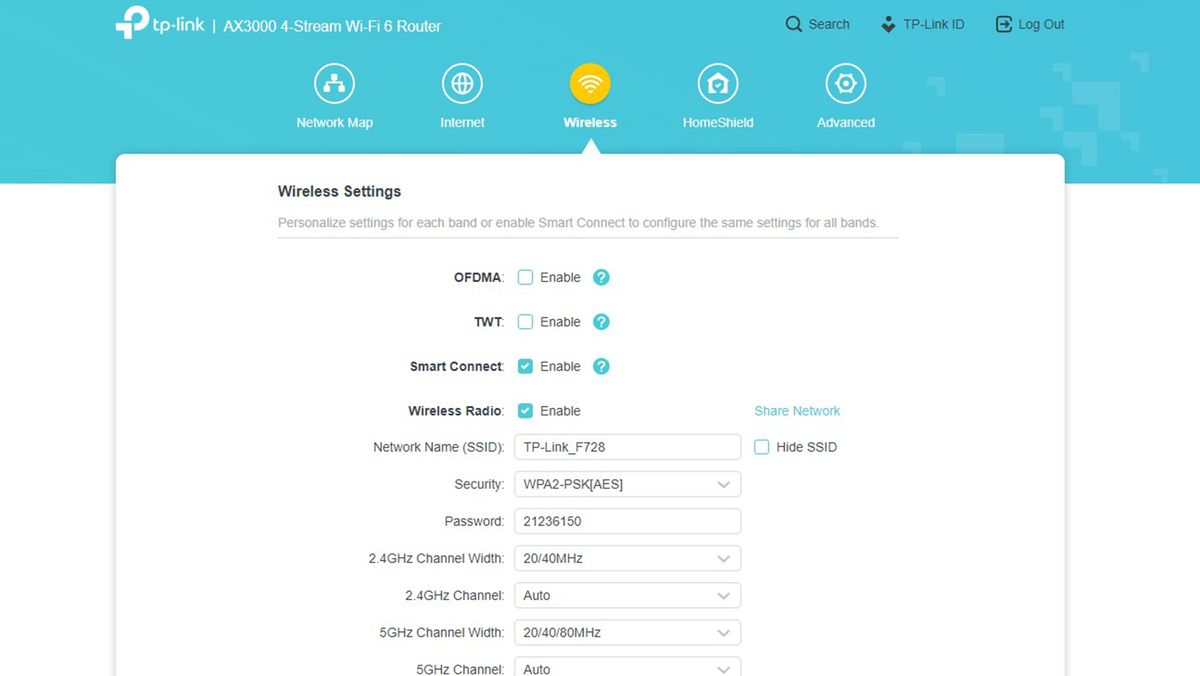Open the 5GHz Channel dropdown

tap(627, 667)
